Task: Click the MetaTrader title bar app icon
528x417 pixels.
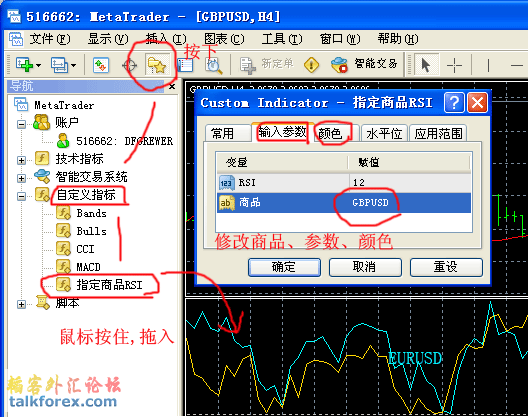Action: click(14, 16)
